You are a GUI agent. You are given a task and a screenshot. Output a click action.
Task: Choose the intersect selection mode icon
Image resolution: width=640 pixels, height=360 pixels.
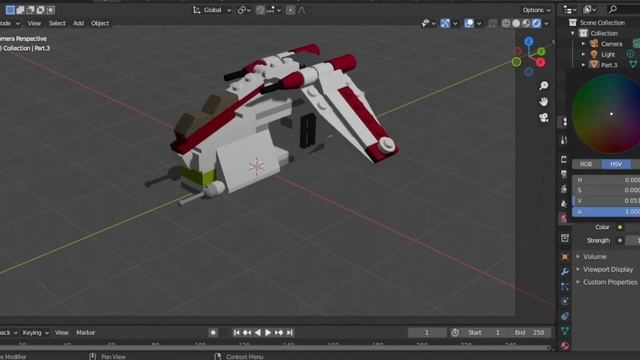[51, 10]
